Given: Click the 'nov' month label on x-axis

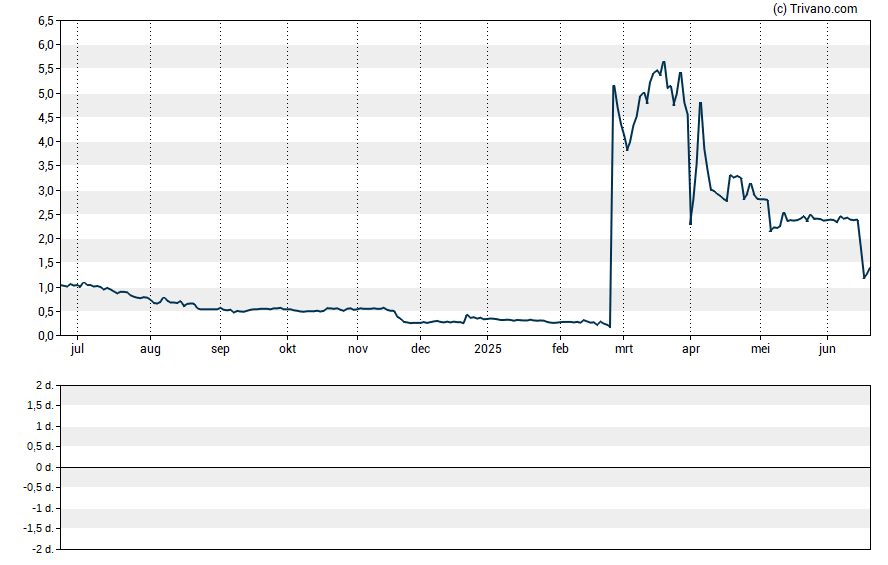Looking at the screenshot, I should [357, 349].
